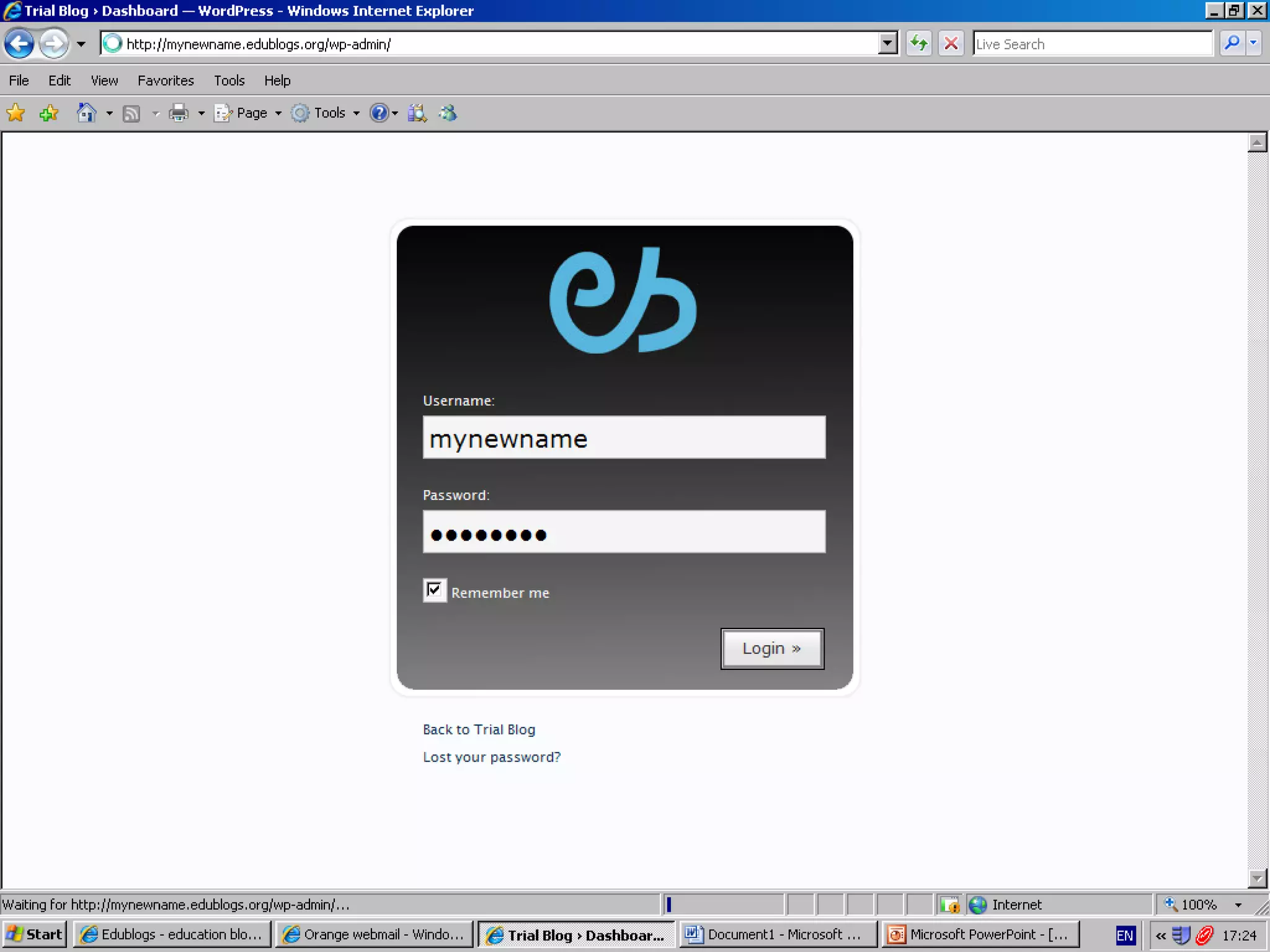The image size is (1270, 952).
Task: Open the Favorites menu
Action: coord(166,81)
